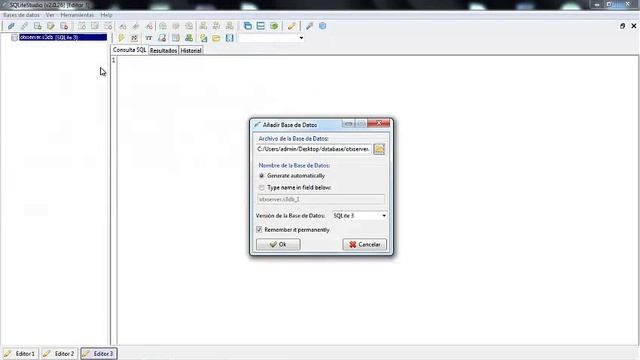
Task: Open the Herramientas menu
Action: click(x=77, y=15)
